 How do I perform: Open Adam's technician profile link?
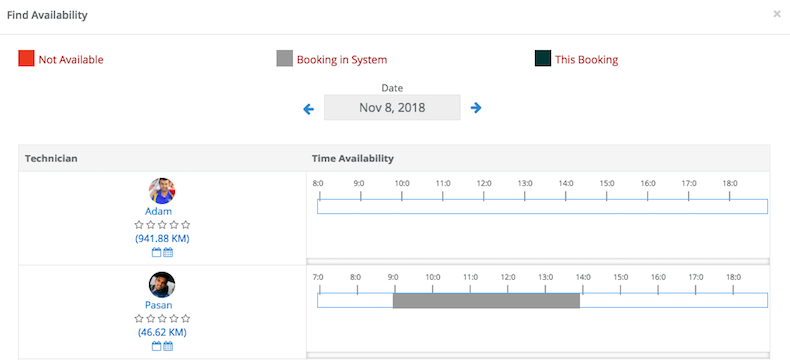158,211
